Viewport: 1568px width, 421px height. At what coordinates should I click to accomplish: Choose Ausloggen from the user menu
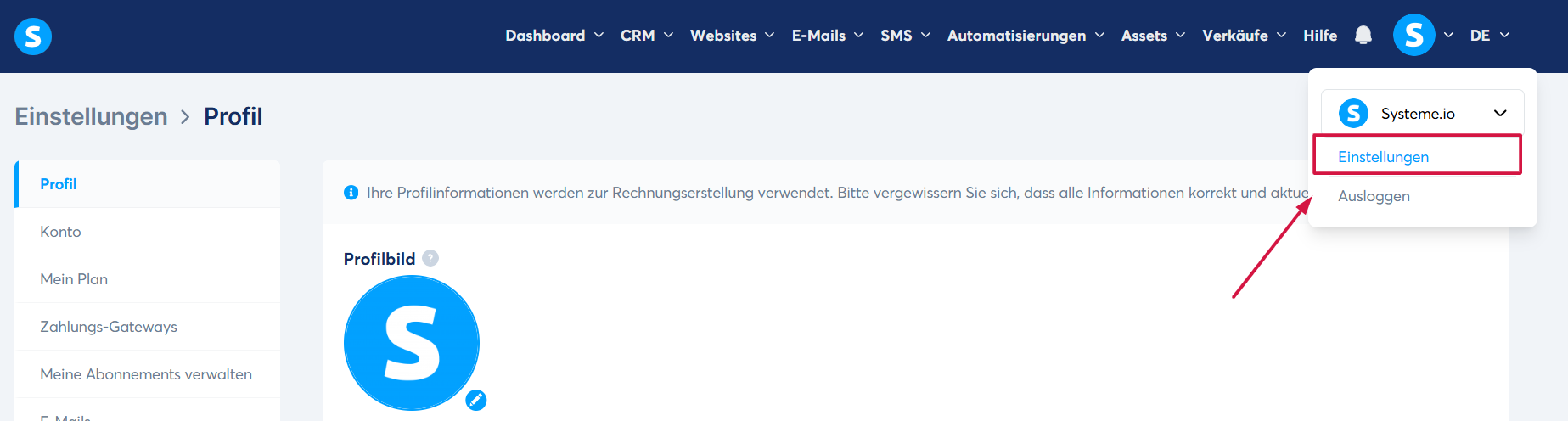1374,196
